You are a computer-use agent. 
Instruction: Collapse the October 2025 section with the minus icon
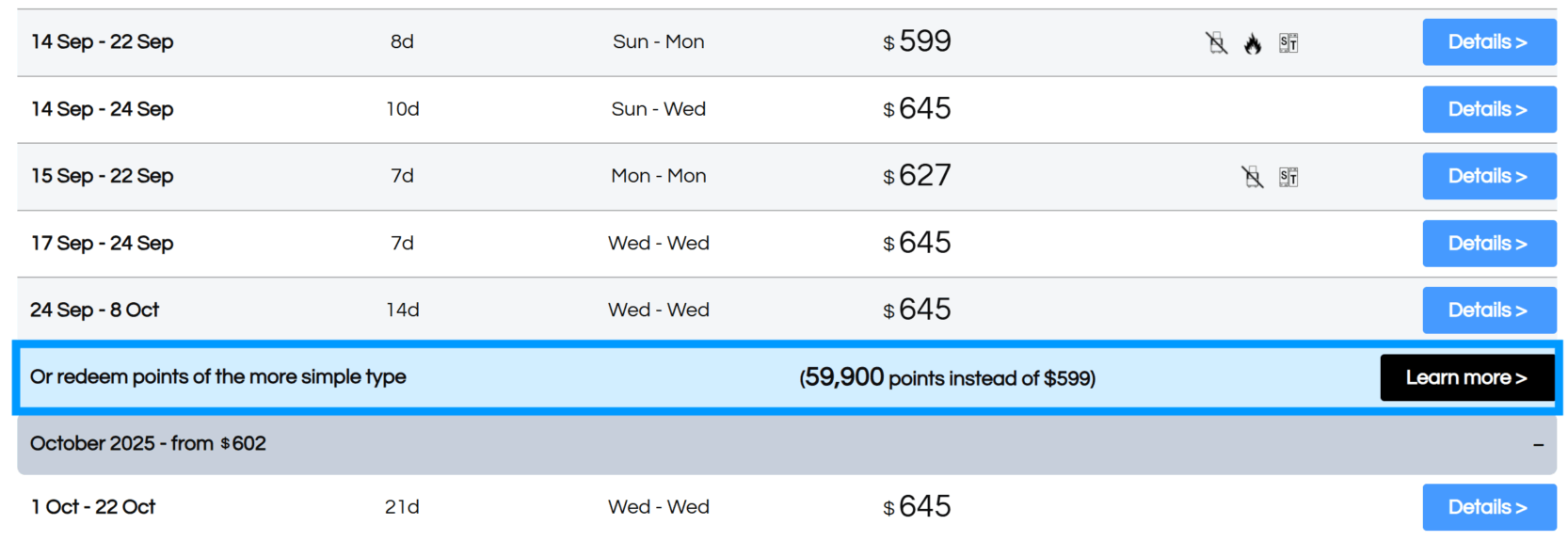point(1538,444)
